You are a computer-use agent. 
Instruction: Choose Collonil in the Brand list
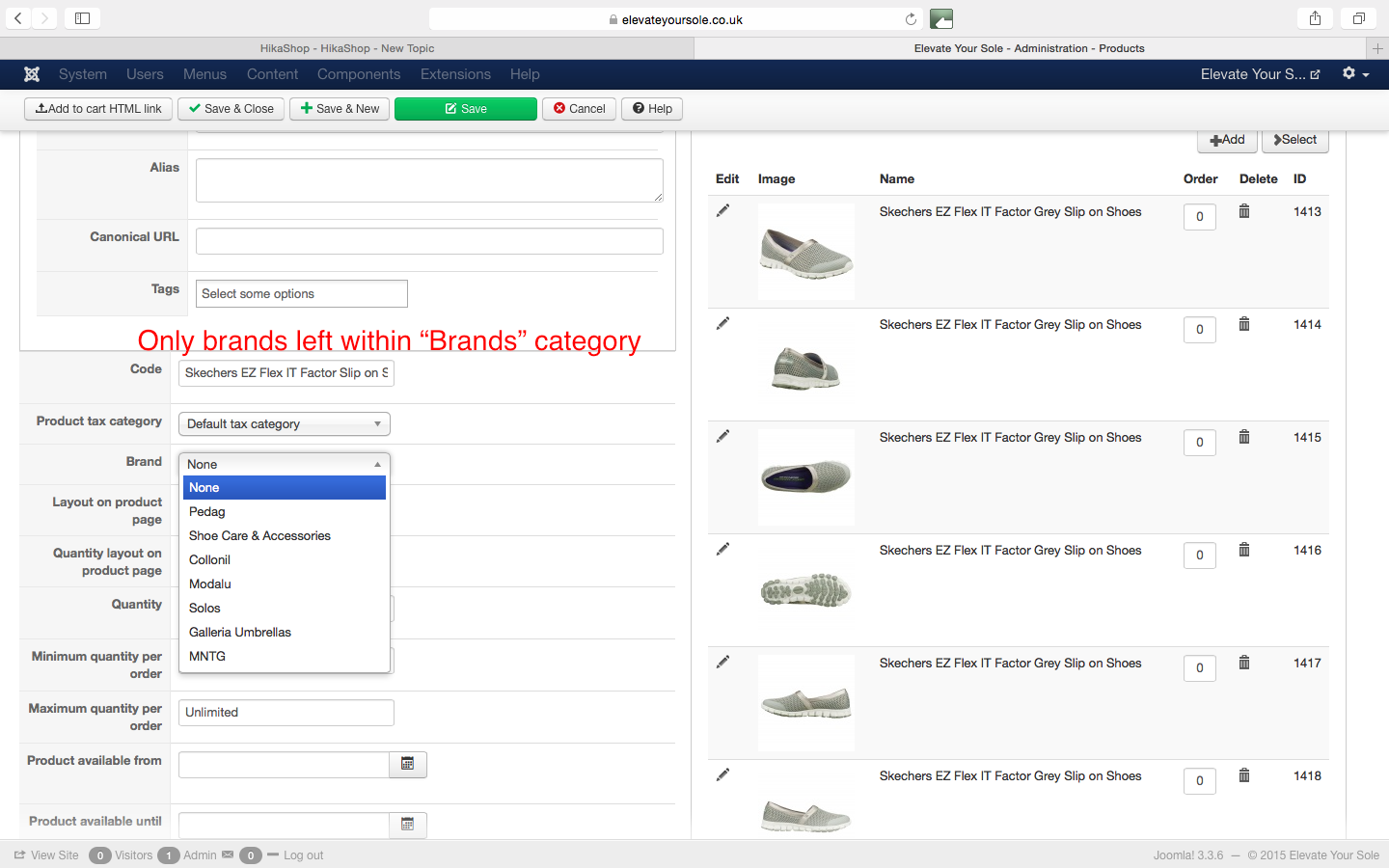[x=285, y=560]
